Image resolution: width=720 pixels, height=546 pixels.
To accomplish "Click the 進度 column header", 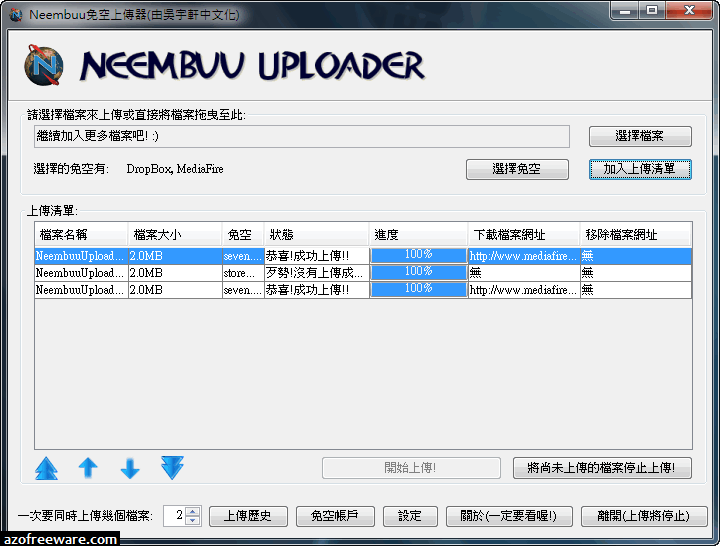I will (x=418, y=235).
